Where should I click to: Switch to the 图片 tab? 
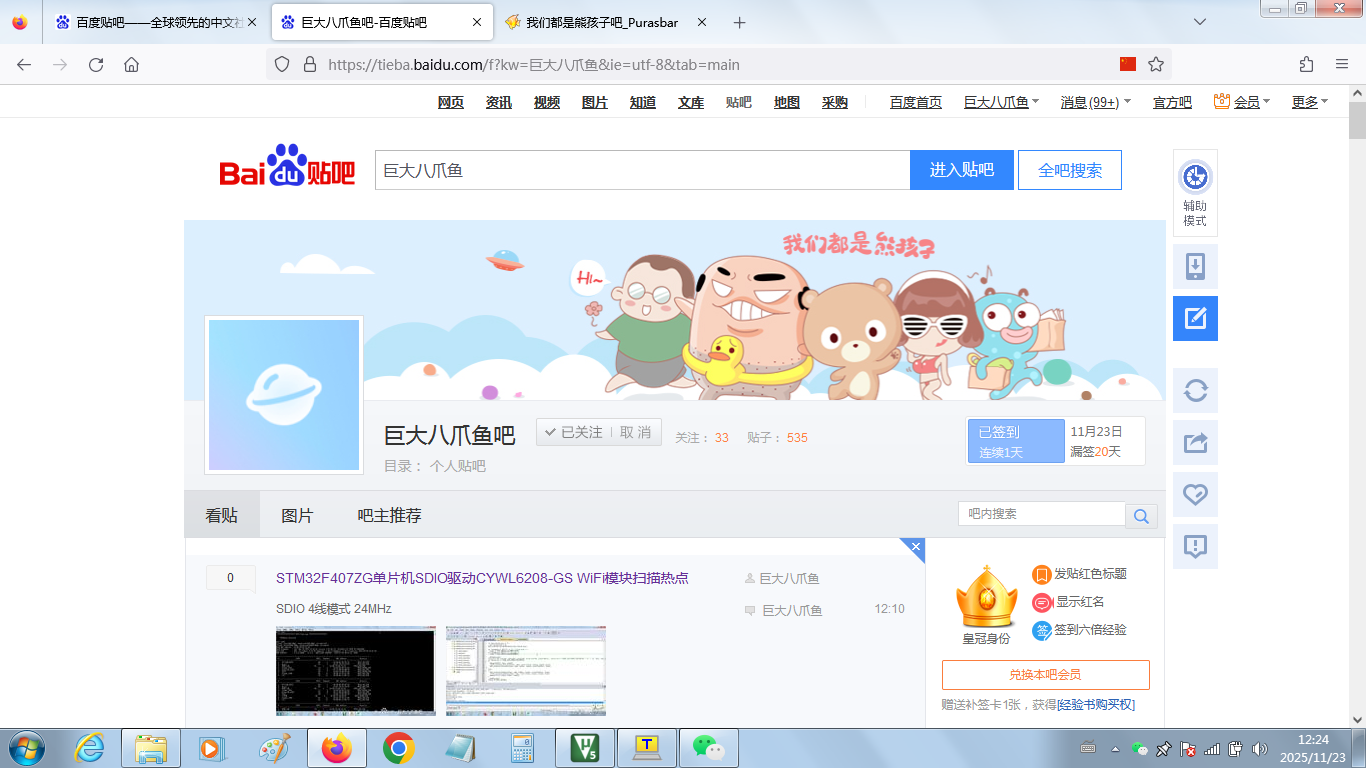(297, 515)
